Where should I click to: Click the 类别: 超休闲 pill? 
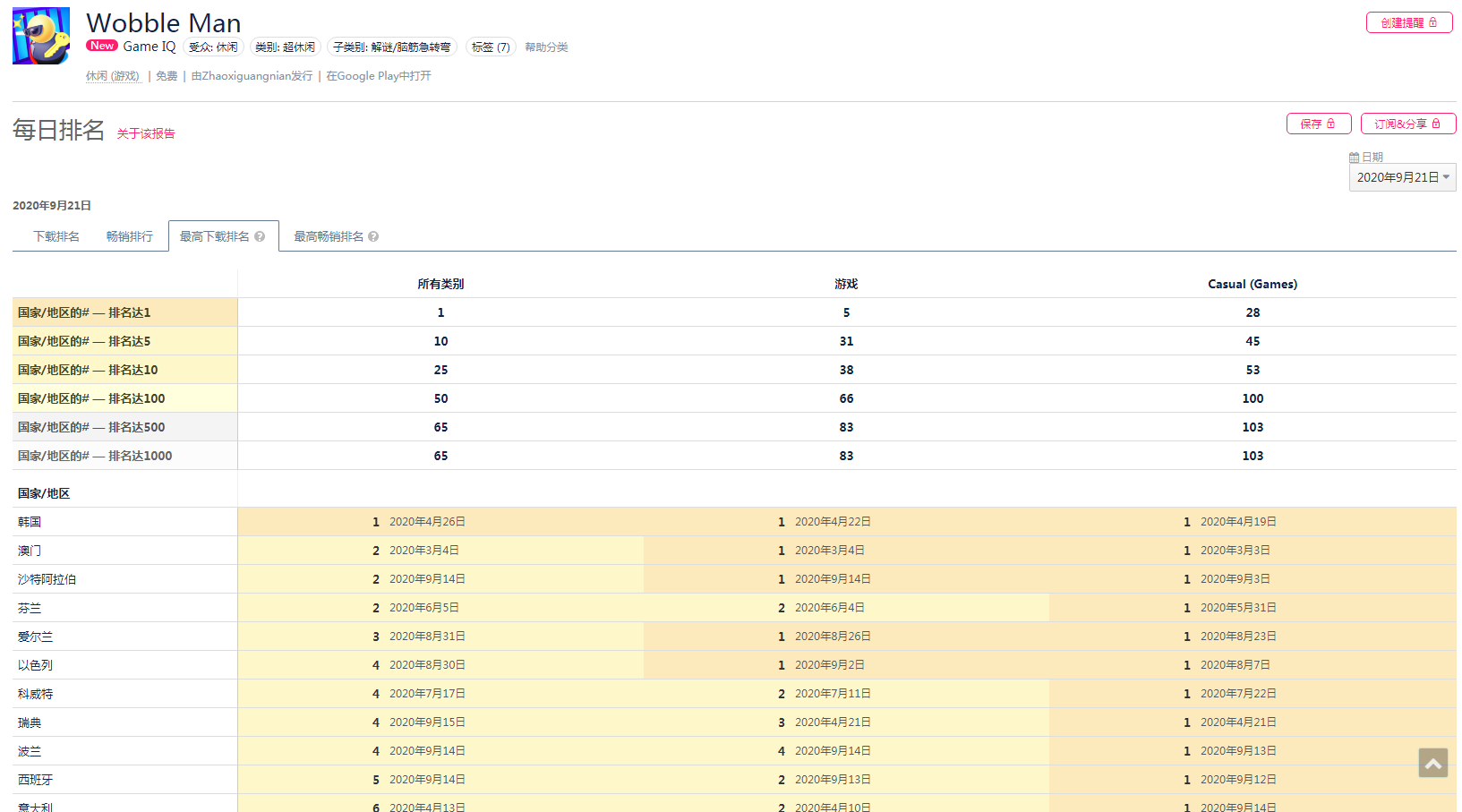coord(285,47)
